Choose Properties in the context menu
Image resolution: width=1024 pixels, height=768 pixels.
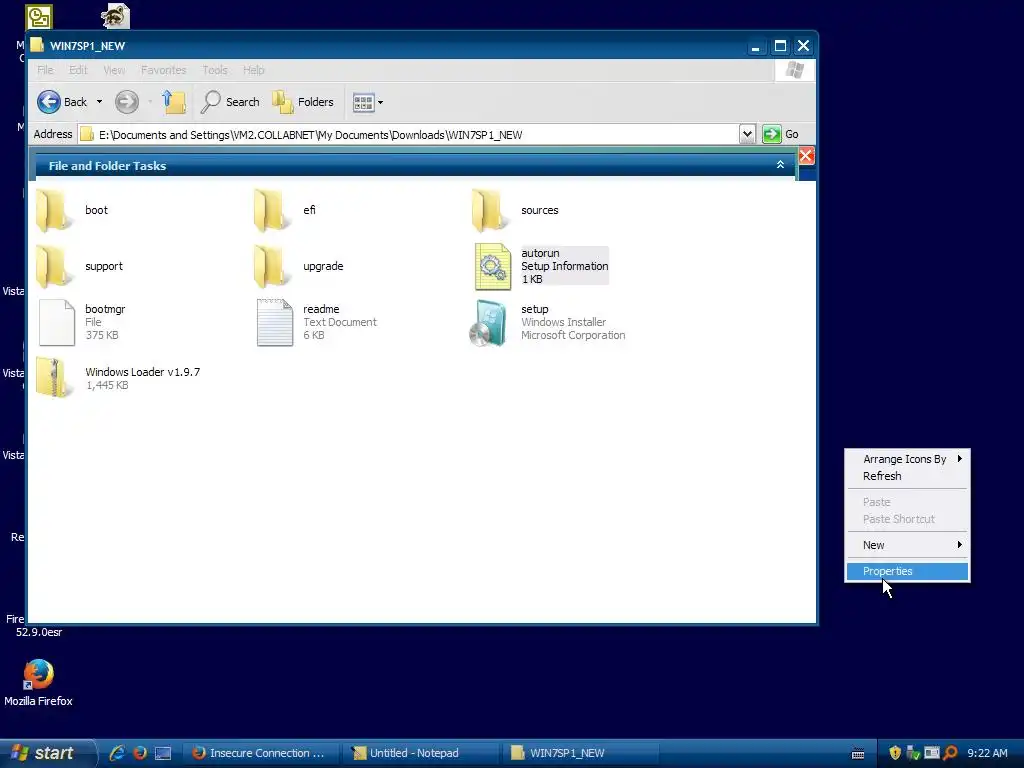pos(907,571)
